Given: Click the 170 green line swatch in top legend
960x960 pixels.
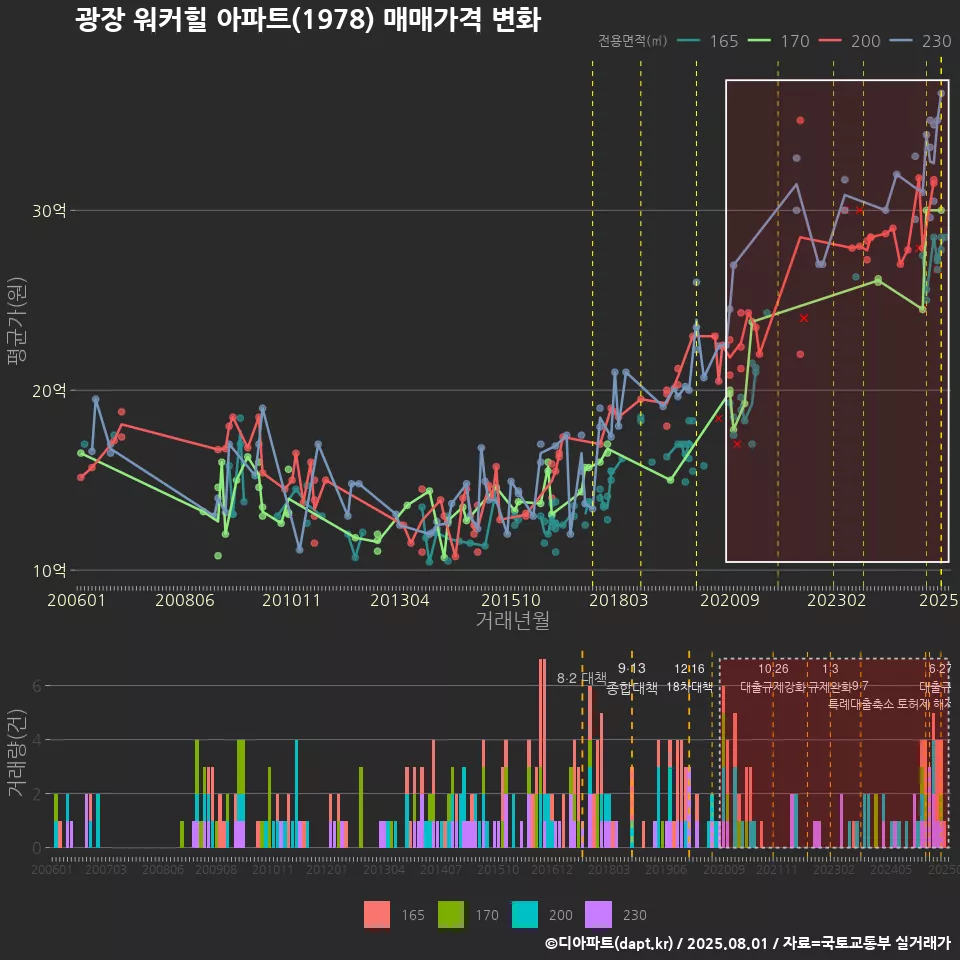Looking at the screenshot, I should 760,41.
